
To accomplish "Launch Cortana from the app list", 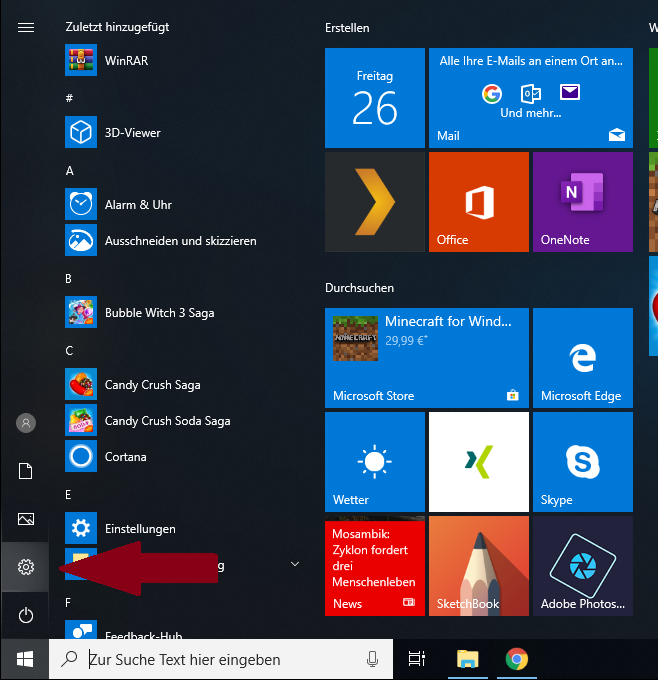I will pos(184,456).
